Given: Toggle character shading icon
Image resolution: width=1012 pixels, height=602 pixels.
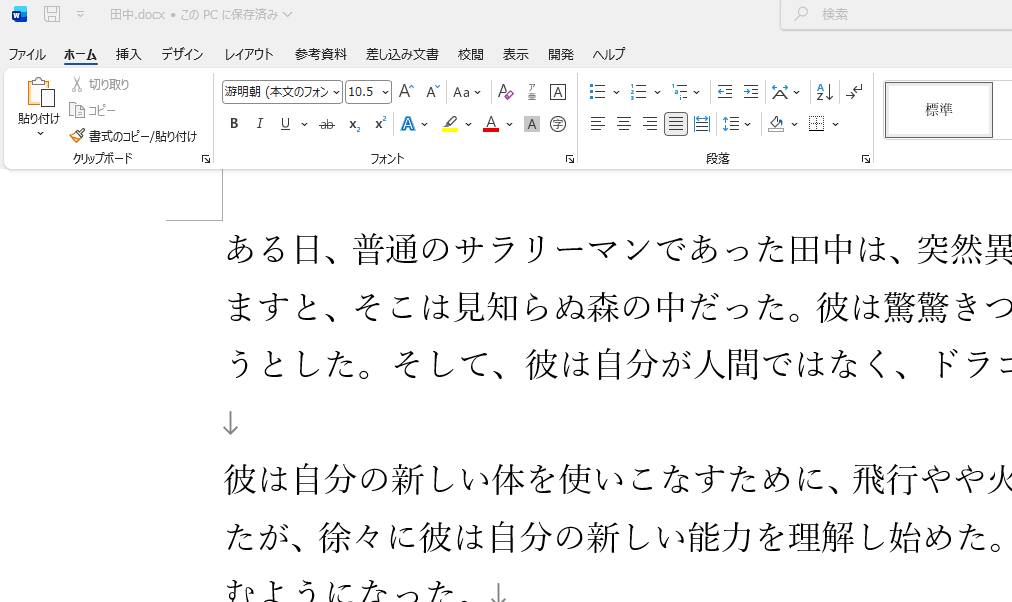Looking at the screenshot, I should pos(532,124).
